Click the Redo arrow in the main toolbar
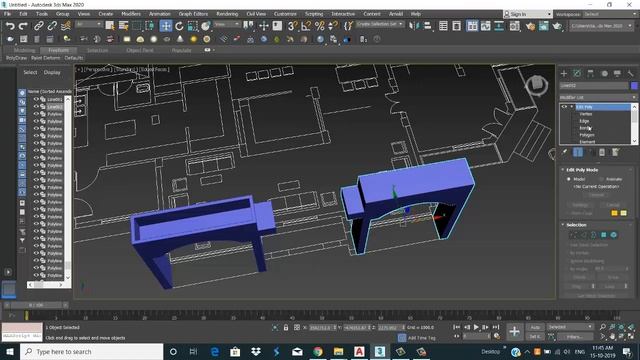Viewport: 640px width, 360px height. click(x=23, y=26)
